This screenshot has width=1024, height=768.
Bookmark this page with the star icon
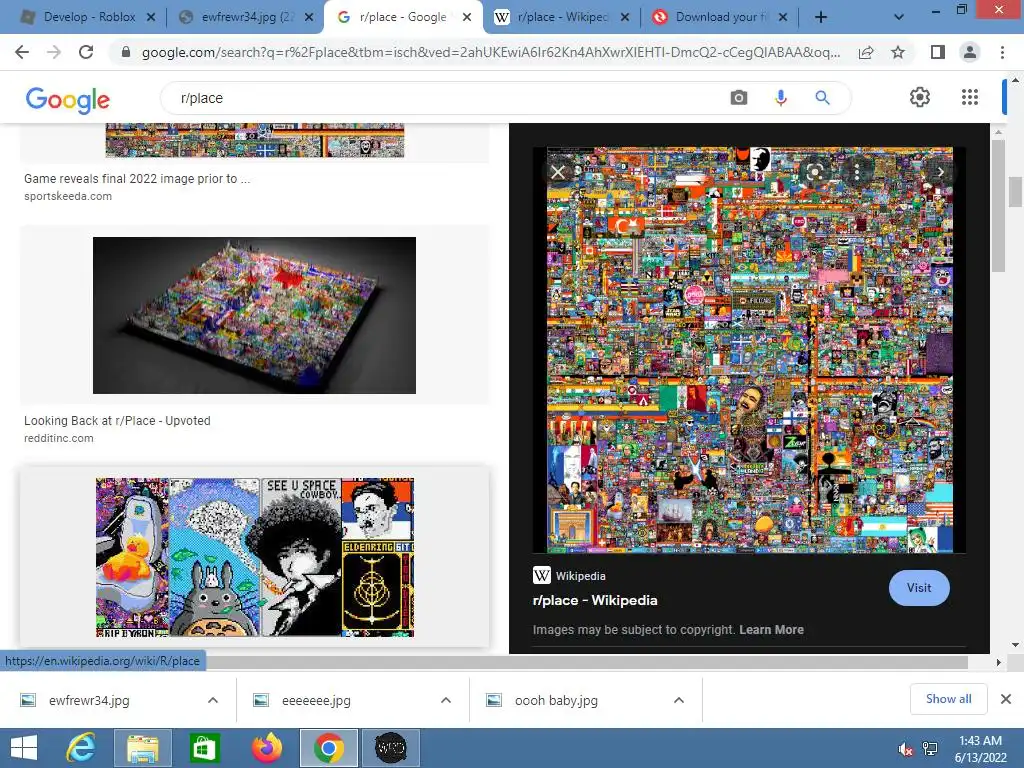pyautogui.click(x=898, y=52)
